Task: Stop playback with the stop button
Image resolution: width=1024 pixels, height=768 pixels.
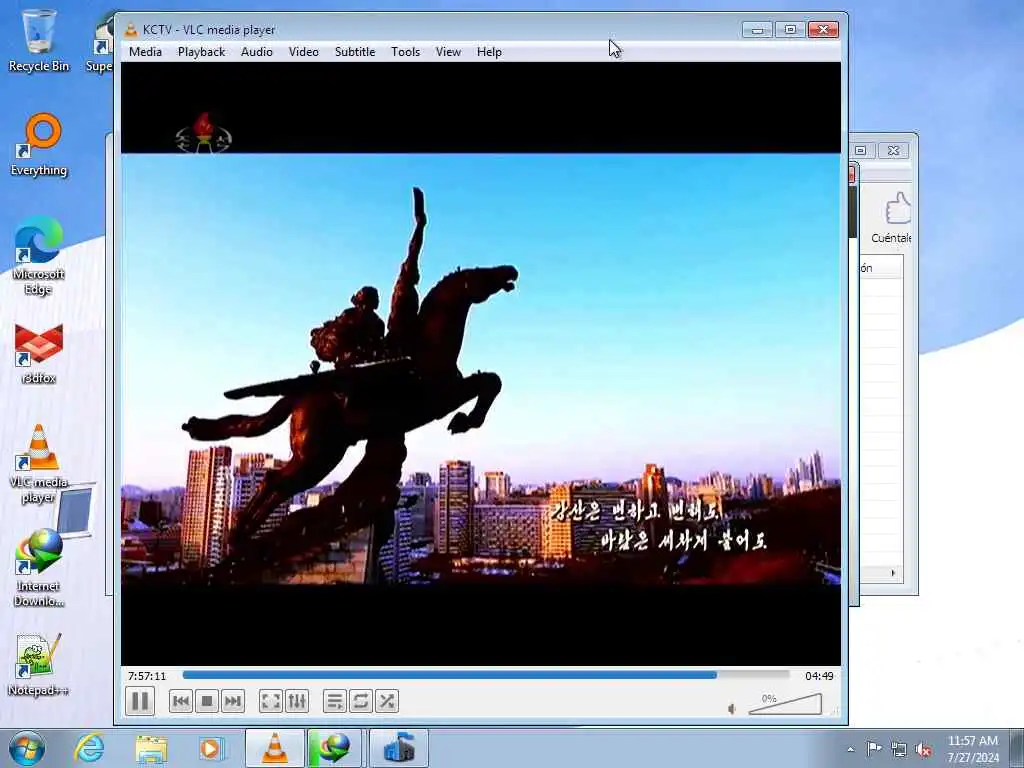Action: pyautogui.click(x=207, y=701)
